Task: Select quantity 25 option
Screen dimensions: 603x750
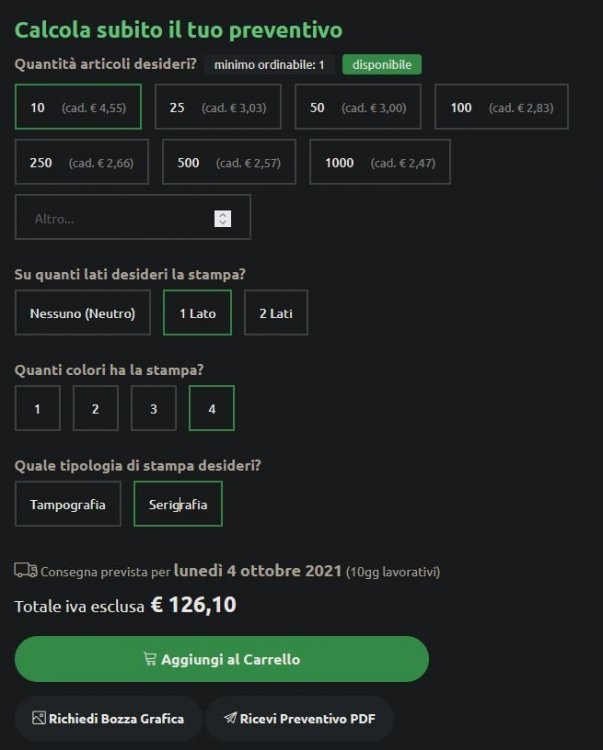Action: coord(217,107)
